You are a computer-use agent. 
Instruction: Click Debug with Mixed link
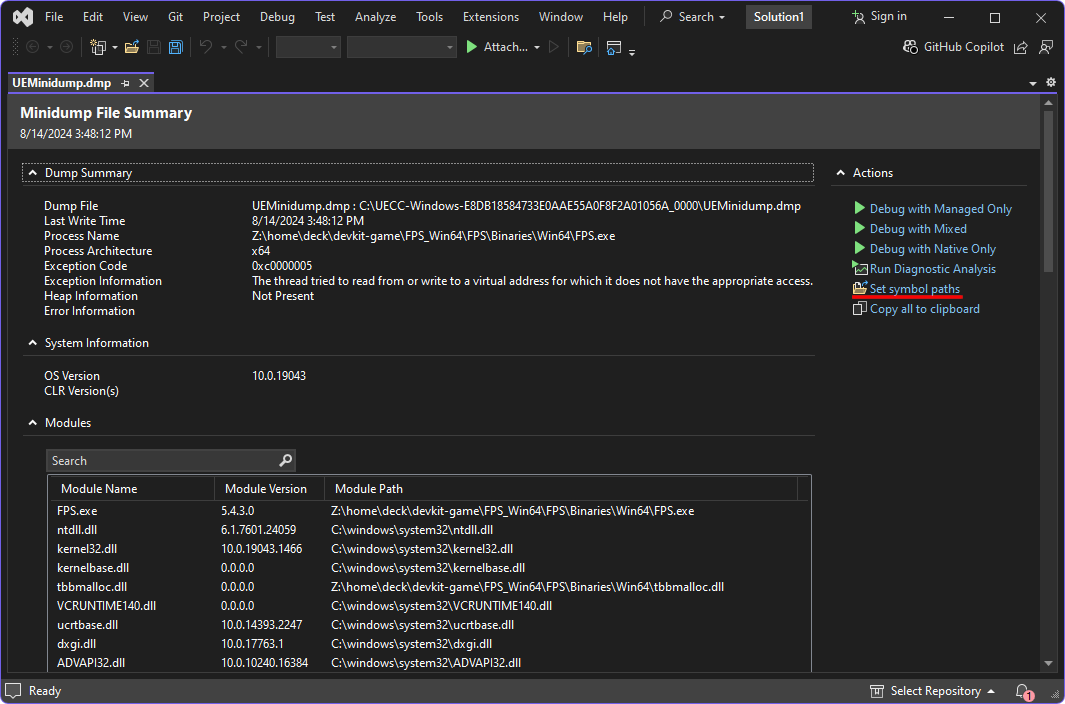918,229
